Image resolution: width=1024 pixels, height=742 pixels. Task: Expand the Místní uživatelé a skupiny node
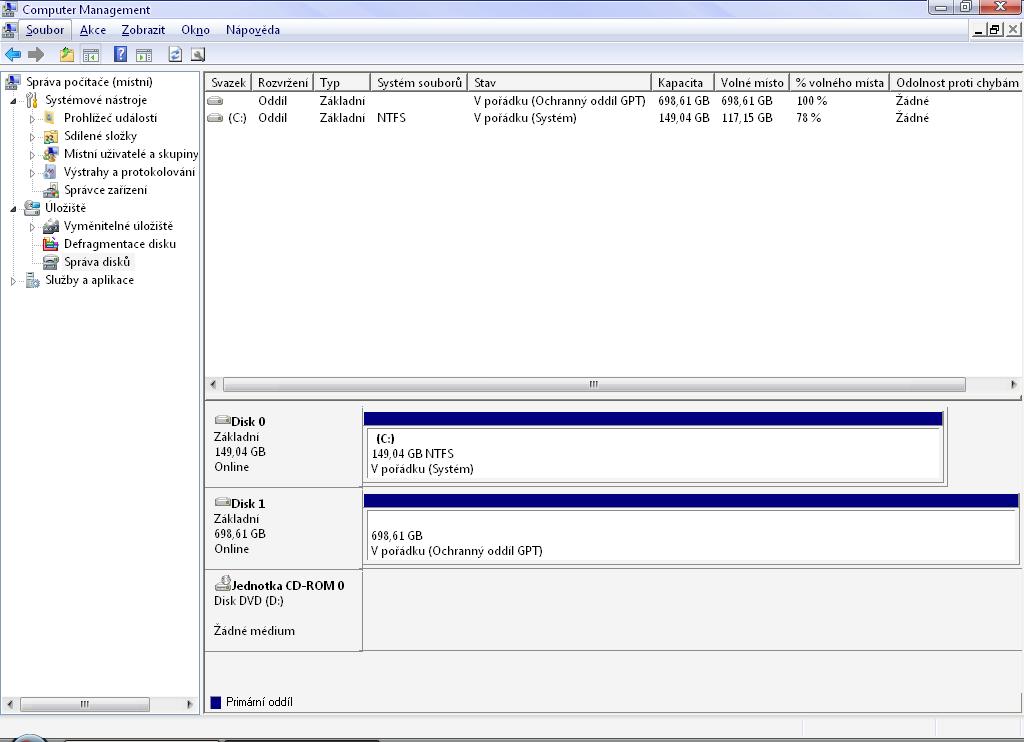pyautogui.click(x=32, y=155)
